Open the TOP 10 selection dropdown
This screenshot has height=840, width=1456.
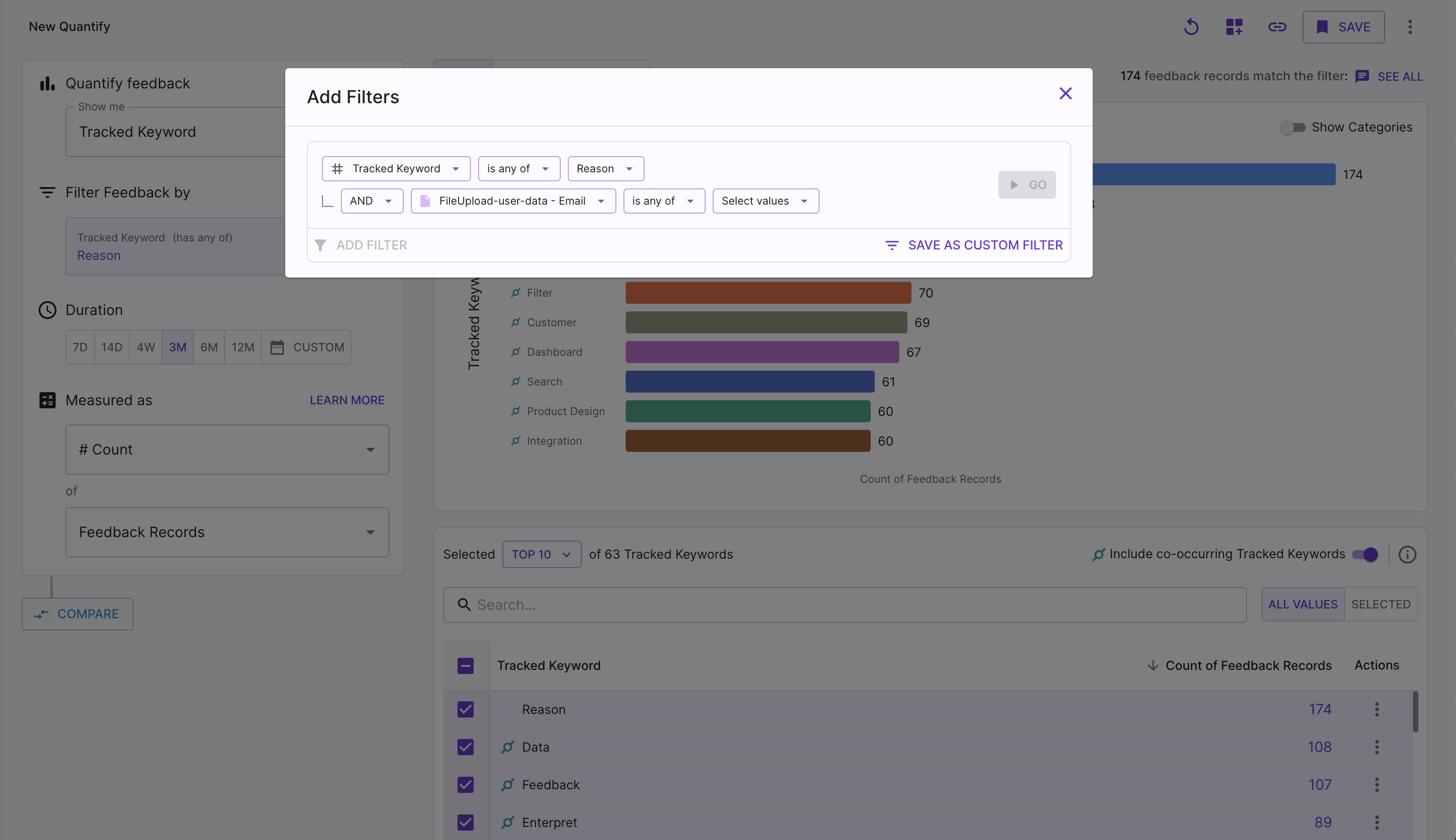click(541, 555)
